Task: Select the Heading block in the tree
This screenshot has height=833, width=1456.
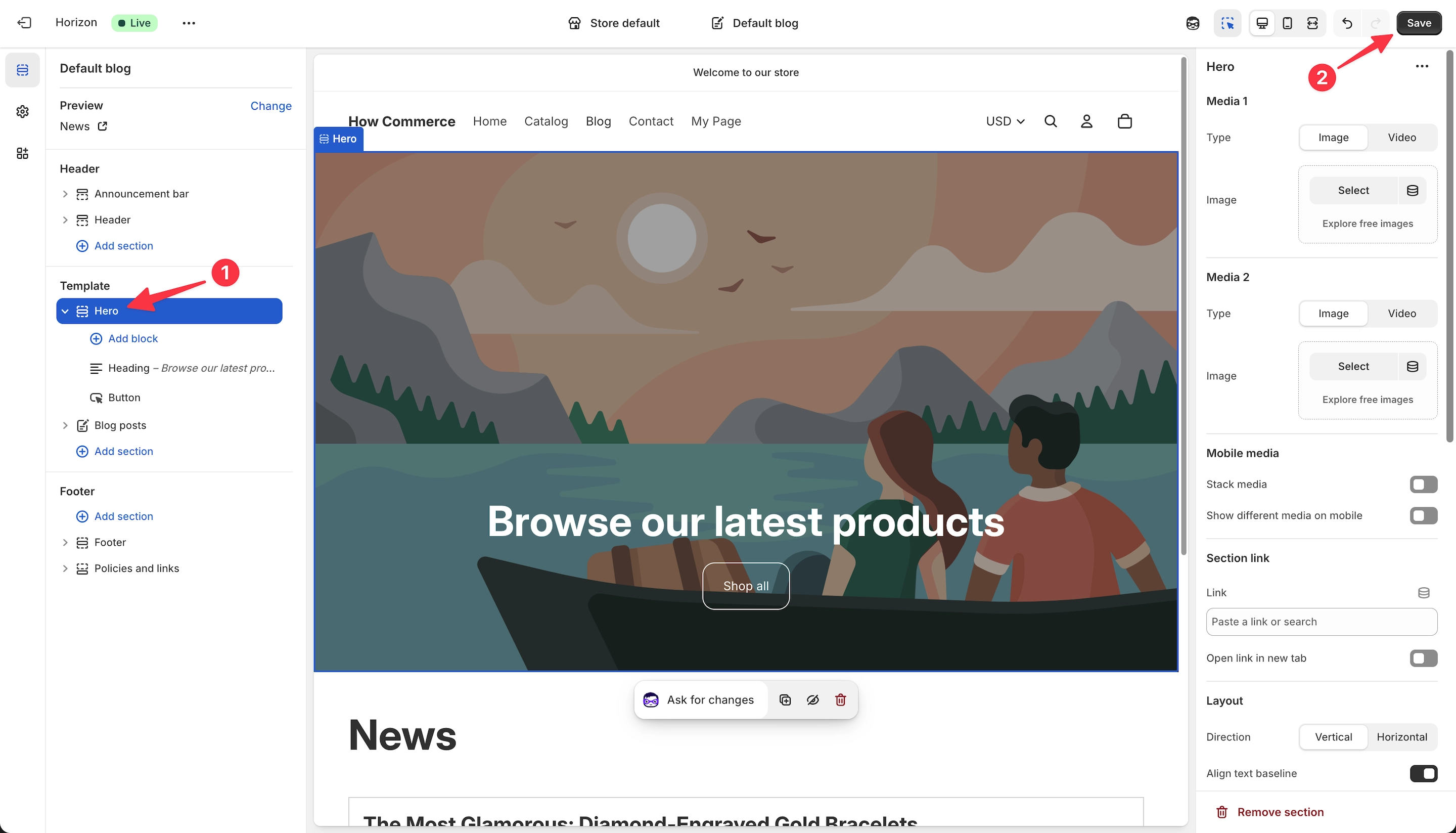Action: pyautogui.click(x=182, y=368)
